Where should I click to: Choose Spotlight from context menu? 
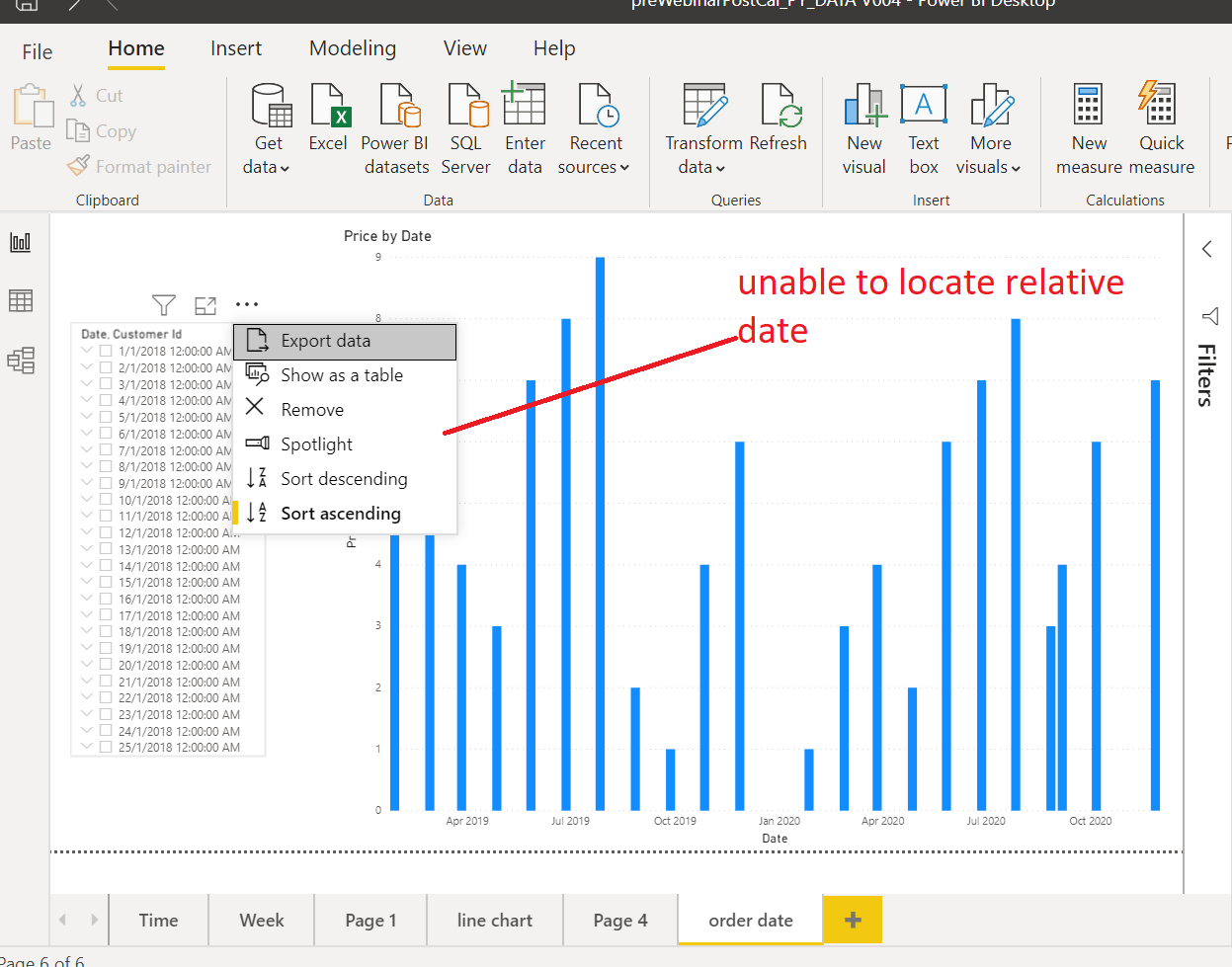(345, 444)
